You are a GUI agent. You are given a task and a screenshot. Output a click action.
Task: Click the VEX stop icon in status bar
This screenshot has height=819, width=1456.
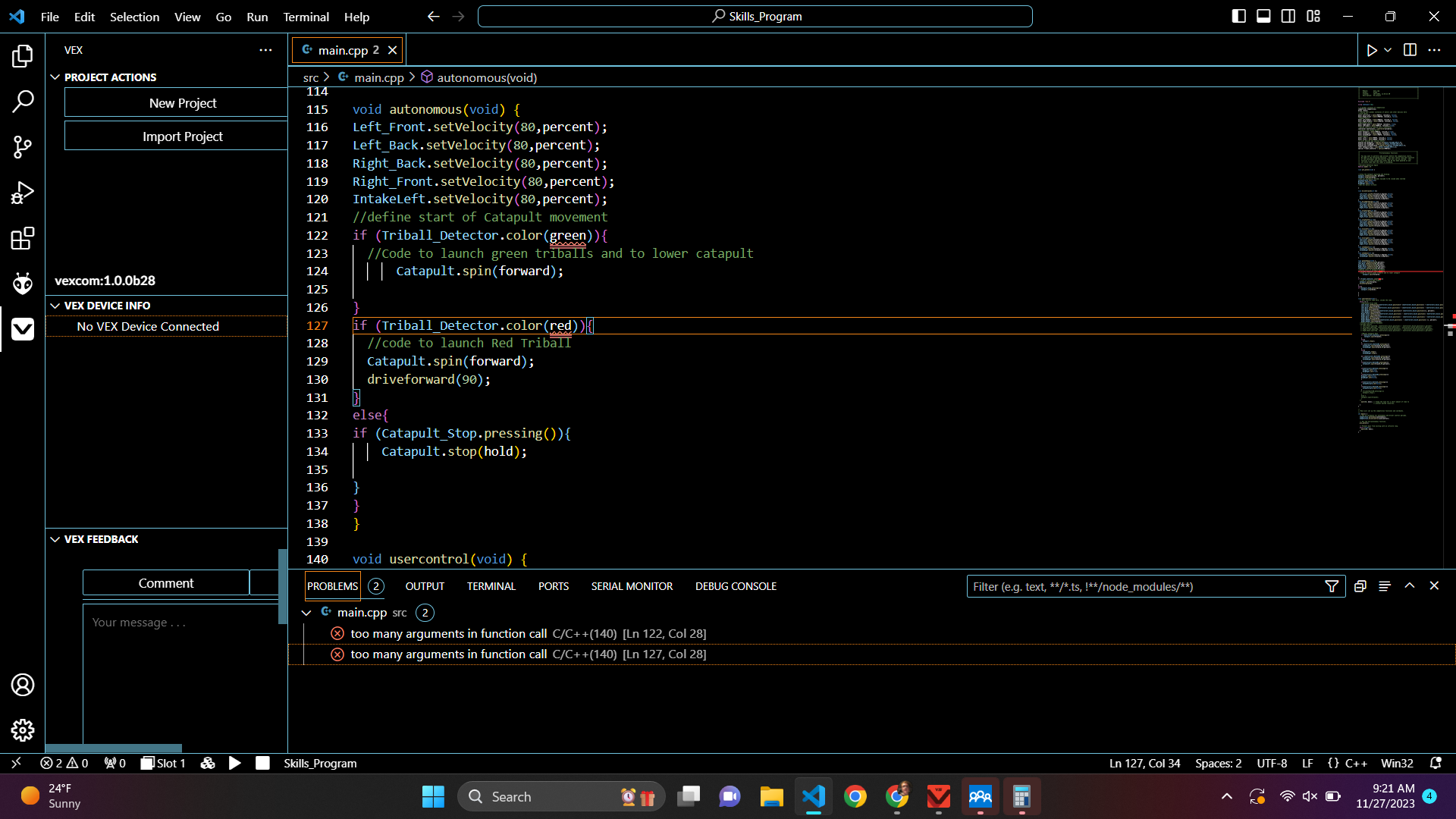click(262, 764)
